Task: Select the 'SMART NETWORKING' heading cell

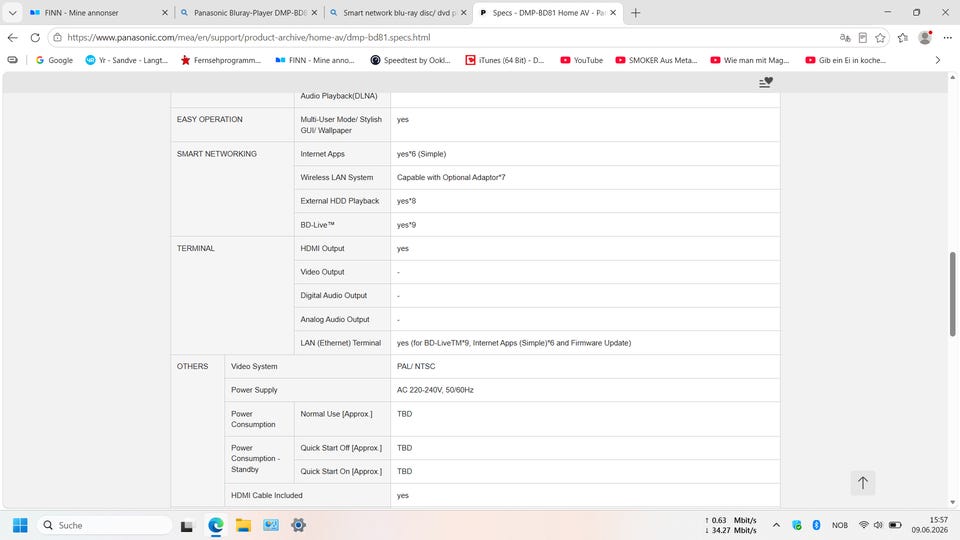Action: [232, 189]
